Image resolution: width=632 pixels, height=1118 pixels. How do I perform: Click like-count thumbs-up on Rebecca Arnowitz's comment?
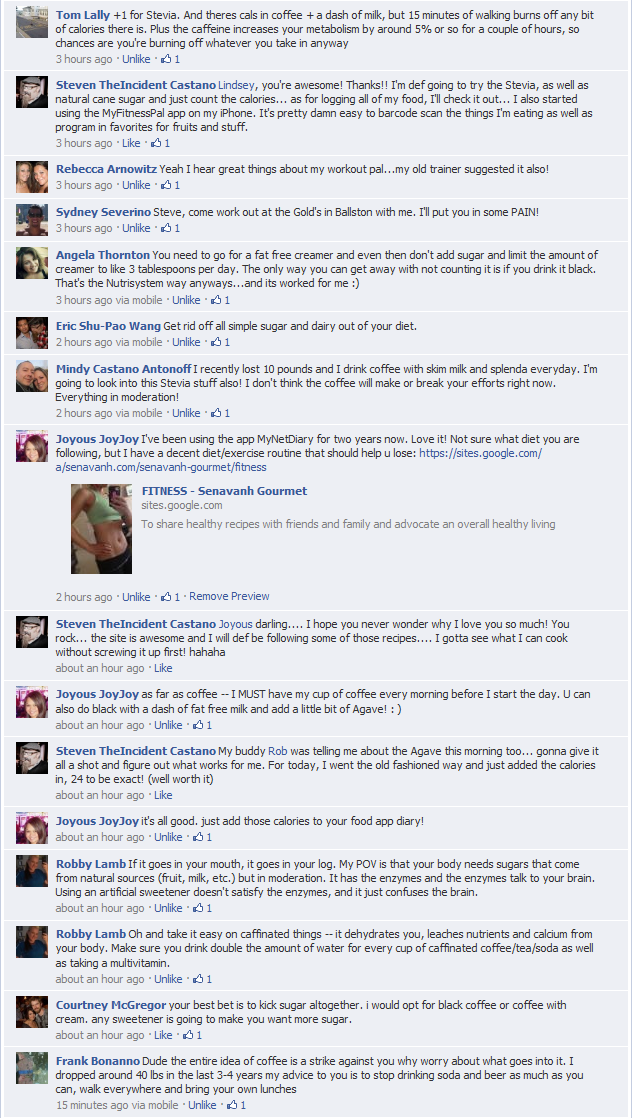click(166, 185)
